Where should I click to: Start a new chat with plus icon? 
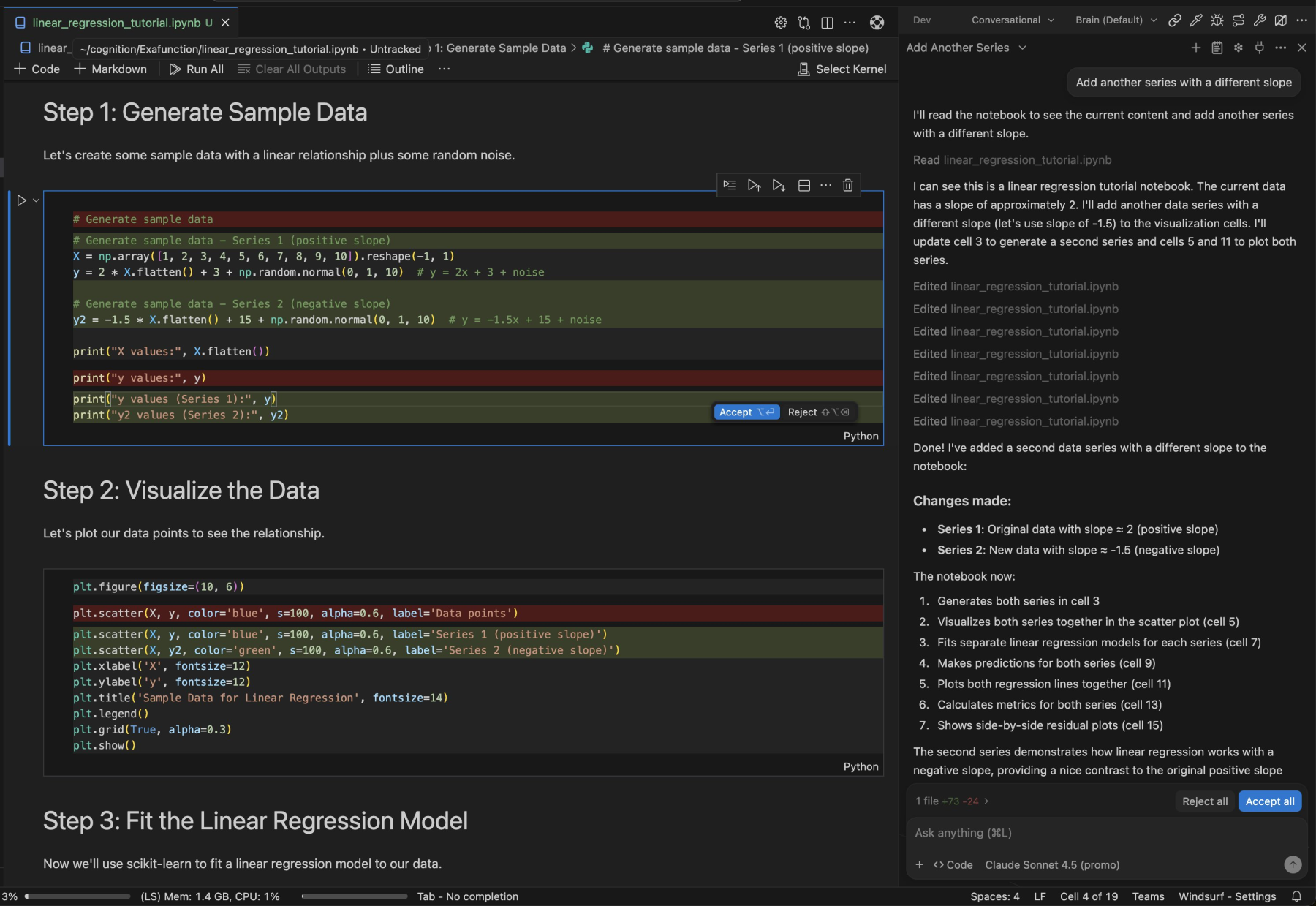(x=1195, y=48)
